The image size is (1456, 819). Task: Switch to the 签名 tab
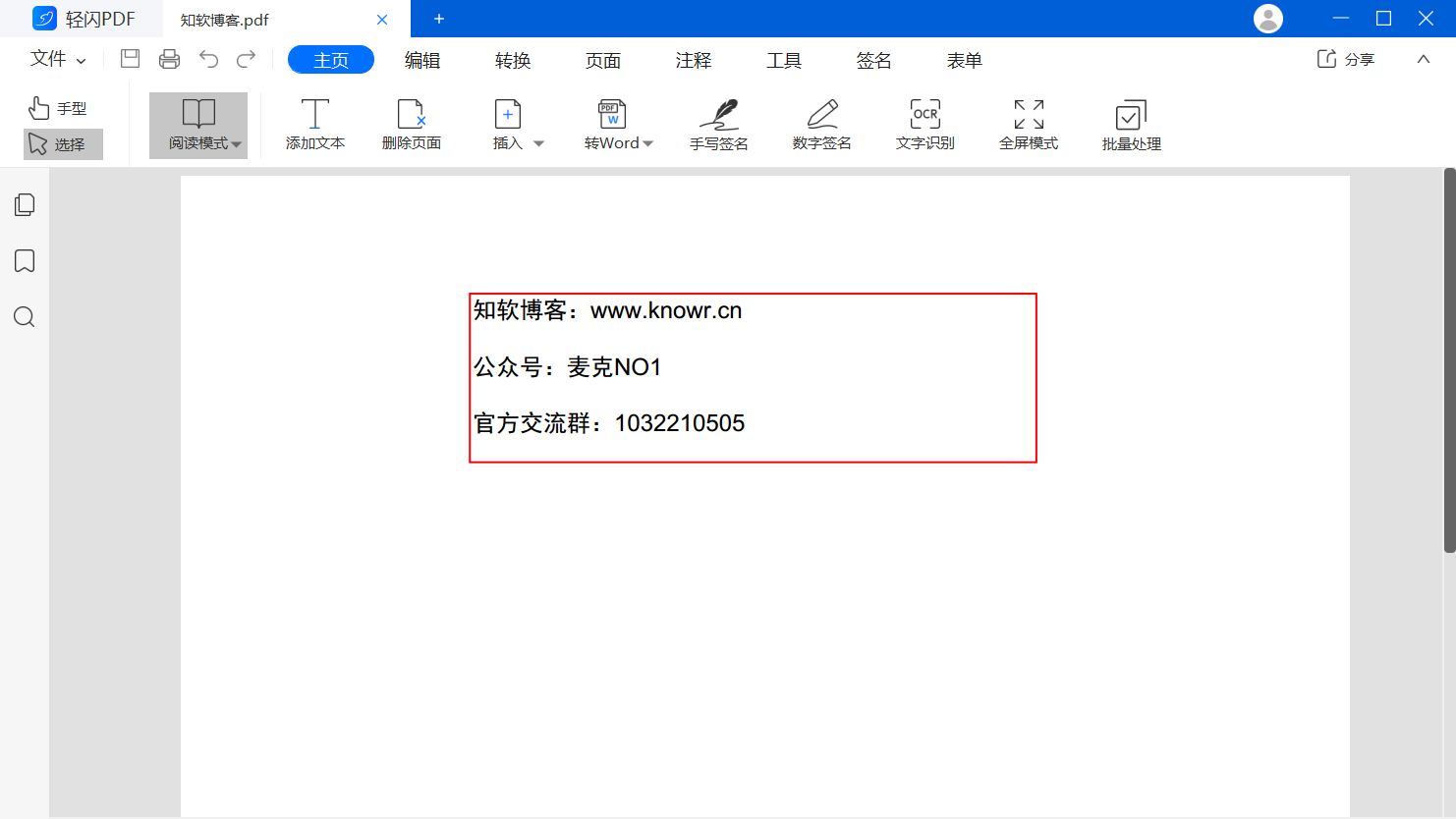873,60
